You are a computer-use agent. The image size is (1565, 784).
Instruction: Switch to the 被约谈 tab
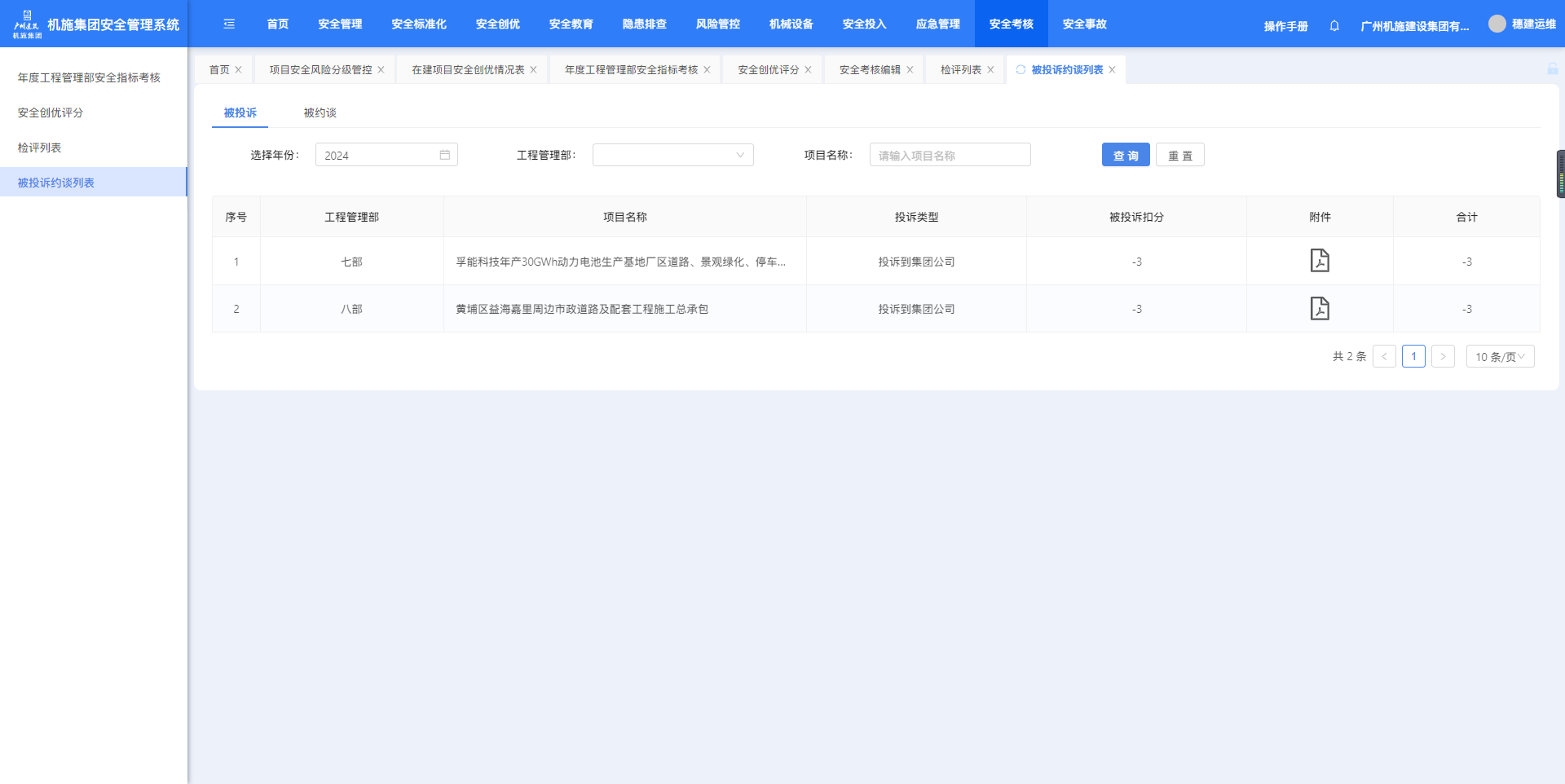pos(320,113)
